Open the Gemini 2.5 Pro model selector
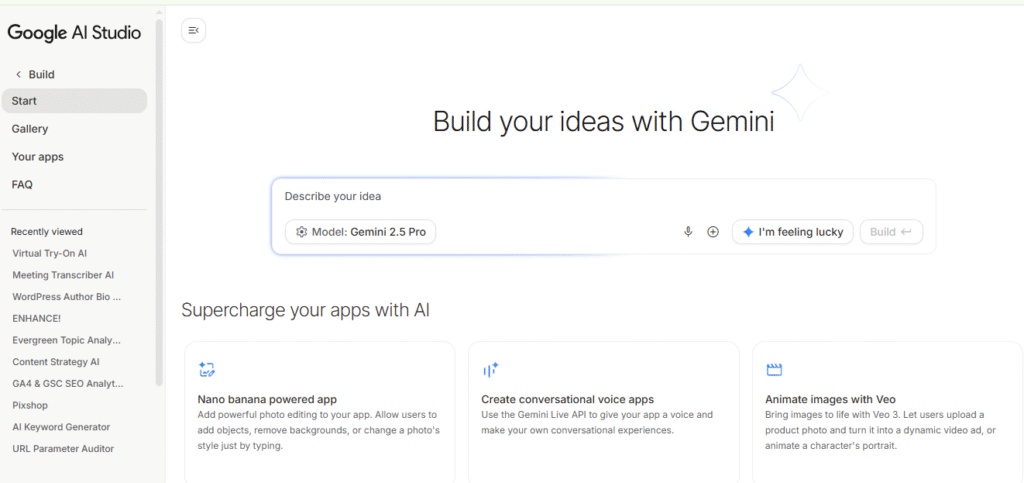 click(x=361, y=232)
